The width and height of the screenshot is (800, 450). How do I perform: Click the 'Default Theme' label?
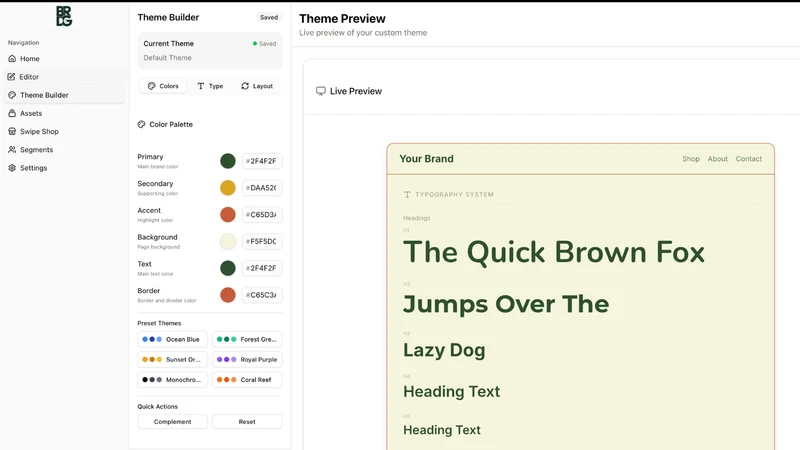coord(167,58)
